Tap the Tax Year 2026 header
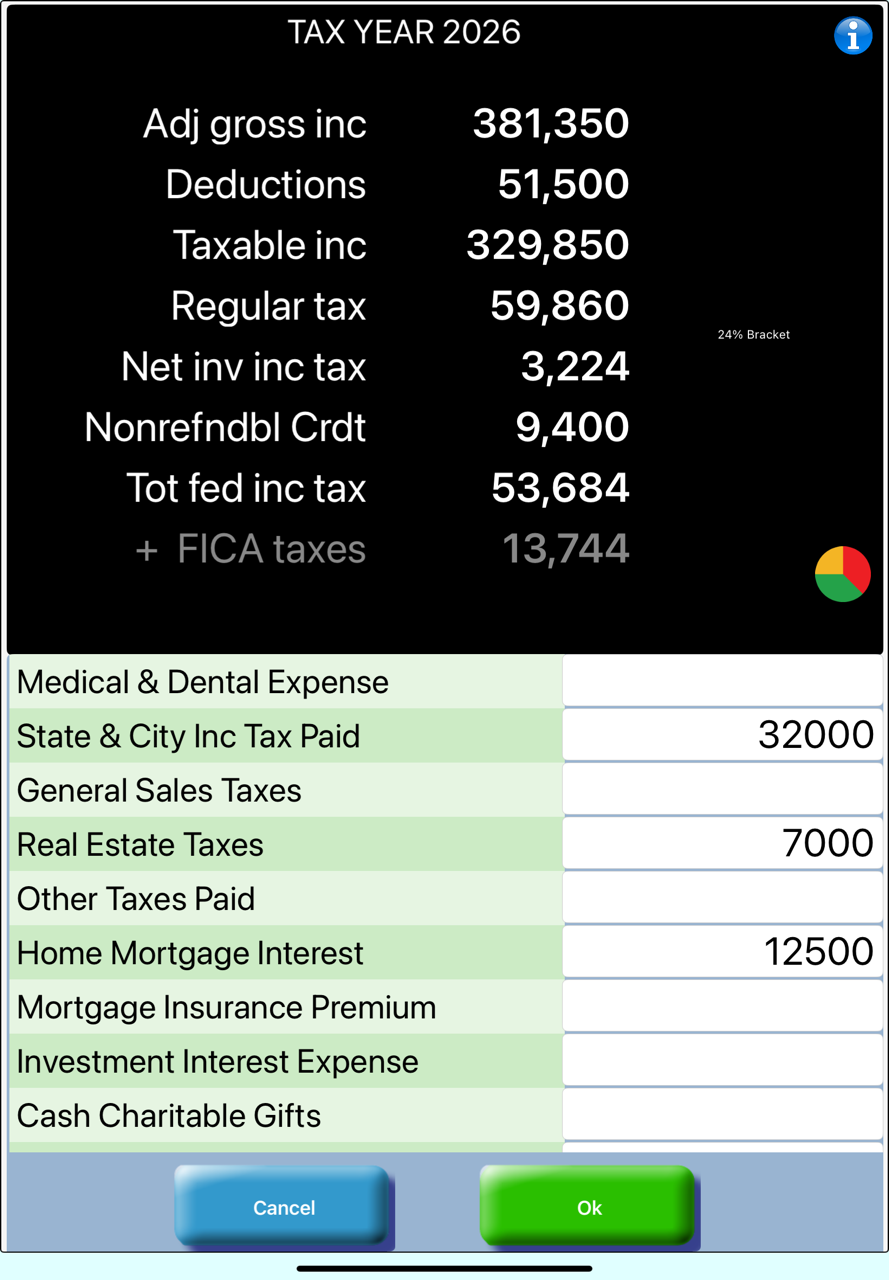This screenshot has width=889, height=1280. tap(404, 32)
